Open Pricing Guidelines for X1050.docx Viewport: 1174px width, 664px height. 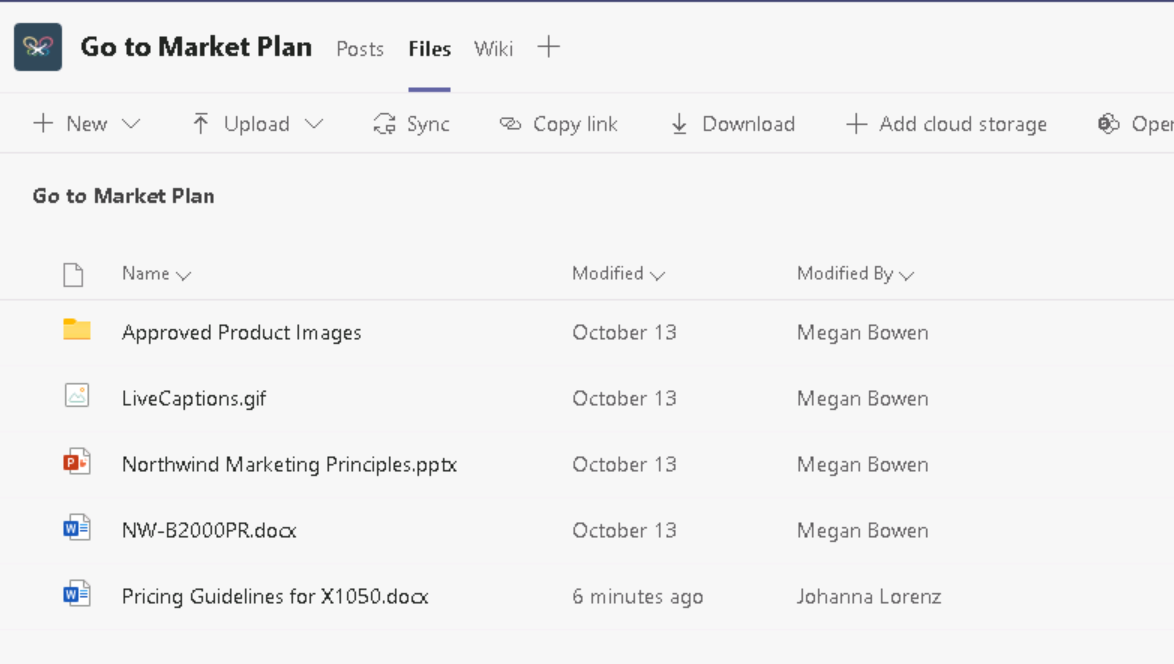tap(275, 597)
